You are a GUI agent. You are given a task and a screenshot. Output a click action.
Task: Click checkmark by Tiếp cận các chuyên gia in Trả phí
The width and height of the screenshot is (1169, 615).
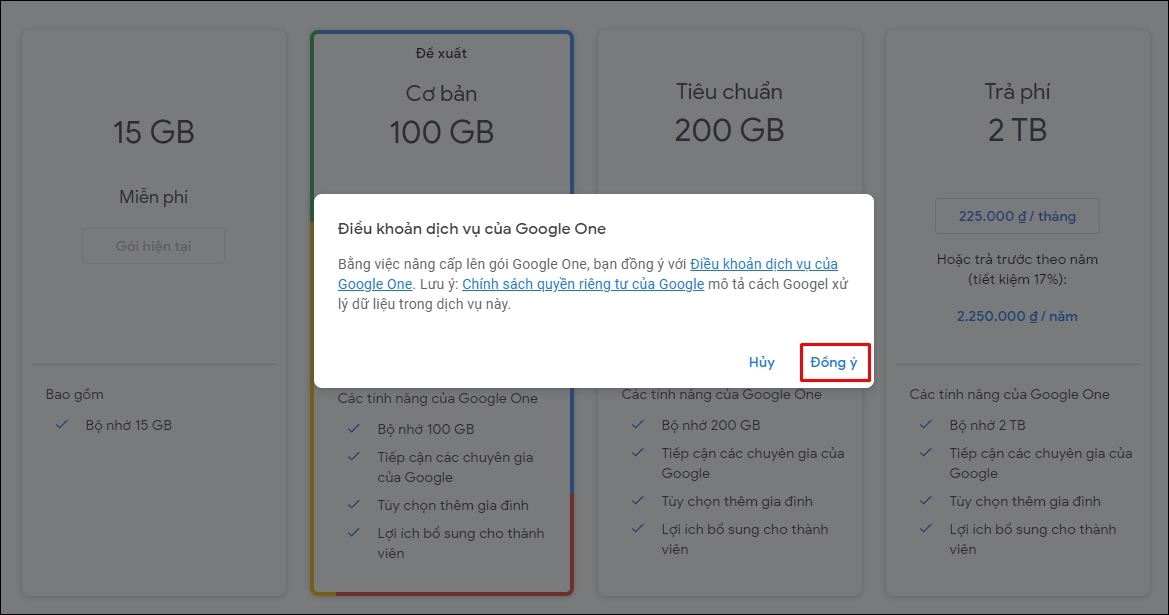pyautogui.click(x=926, y=453)
